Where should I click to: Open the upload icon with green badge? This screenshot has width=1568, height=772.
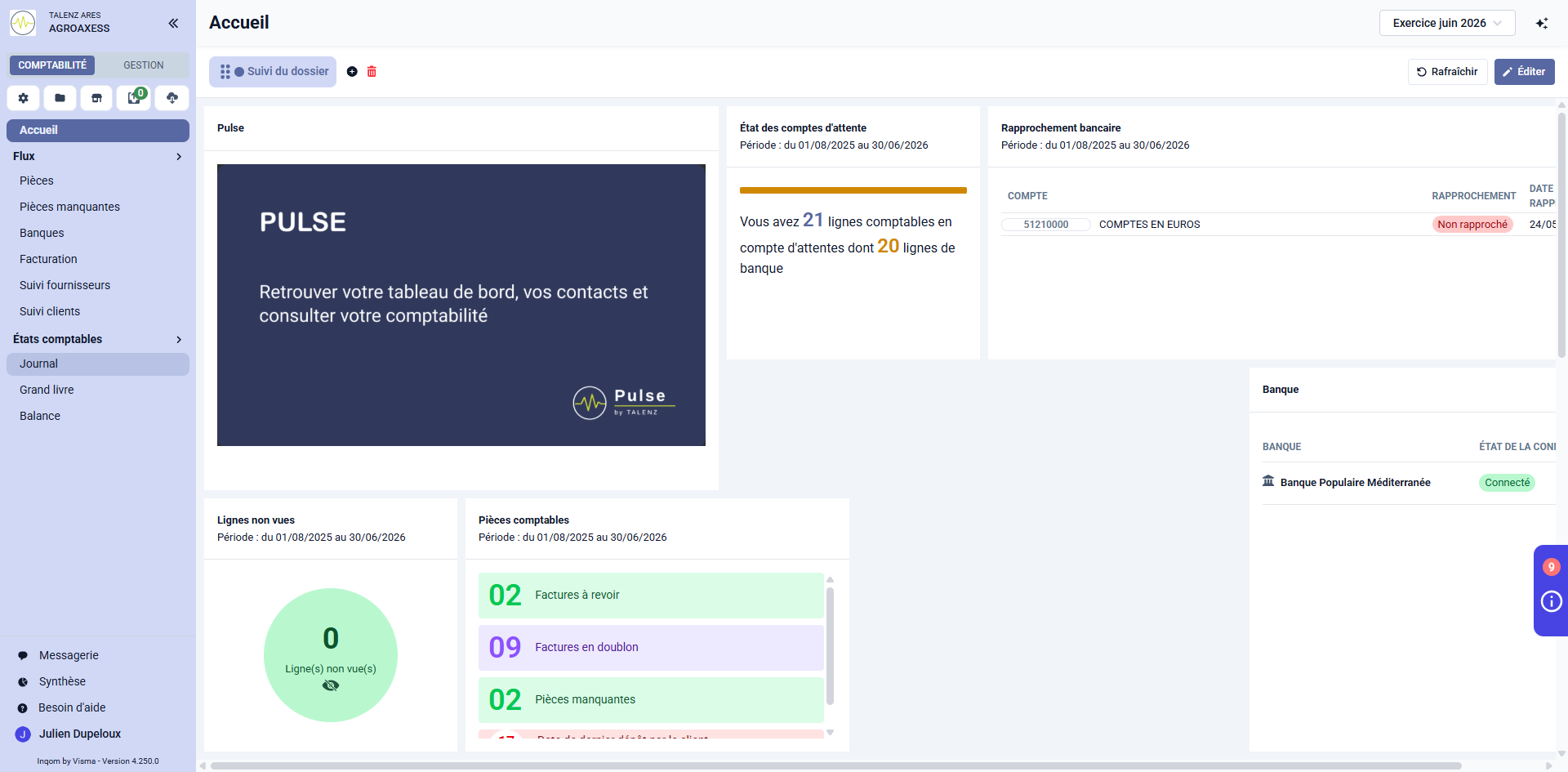[134, 98]
